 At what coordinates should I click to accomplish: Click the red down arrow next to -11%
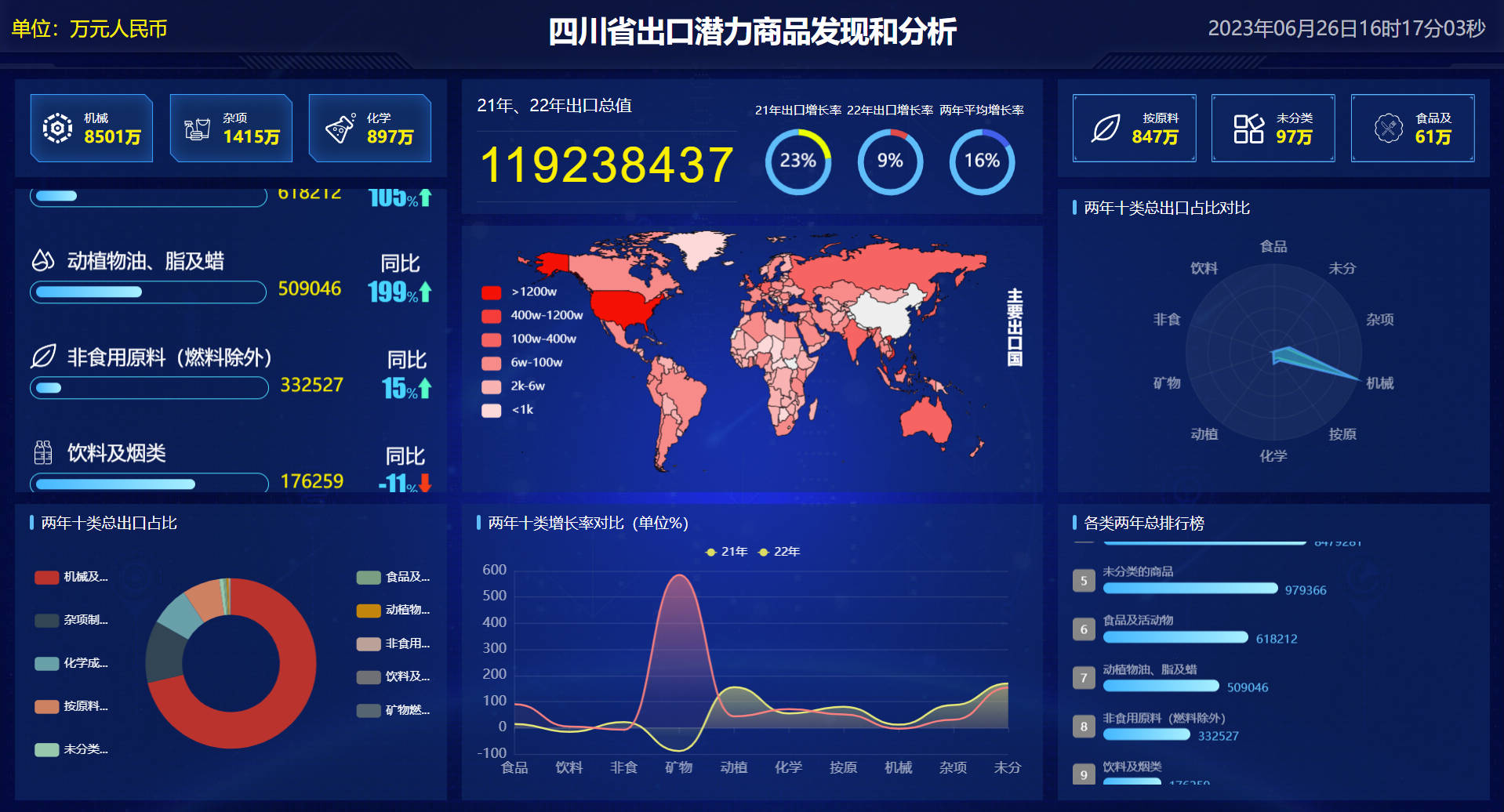[425, 483]
